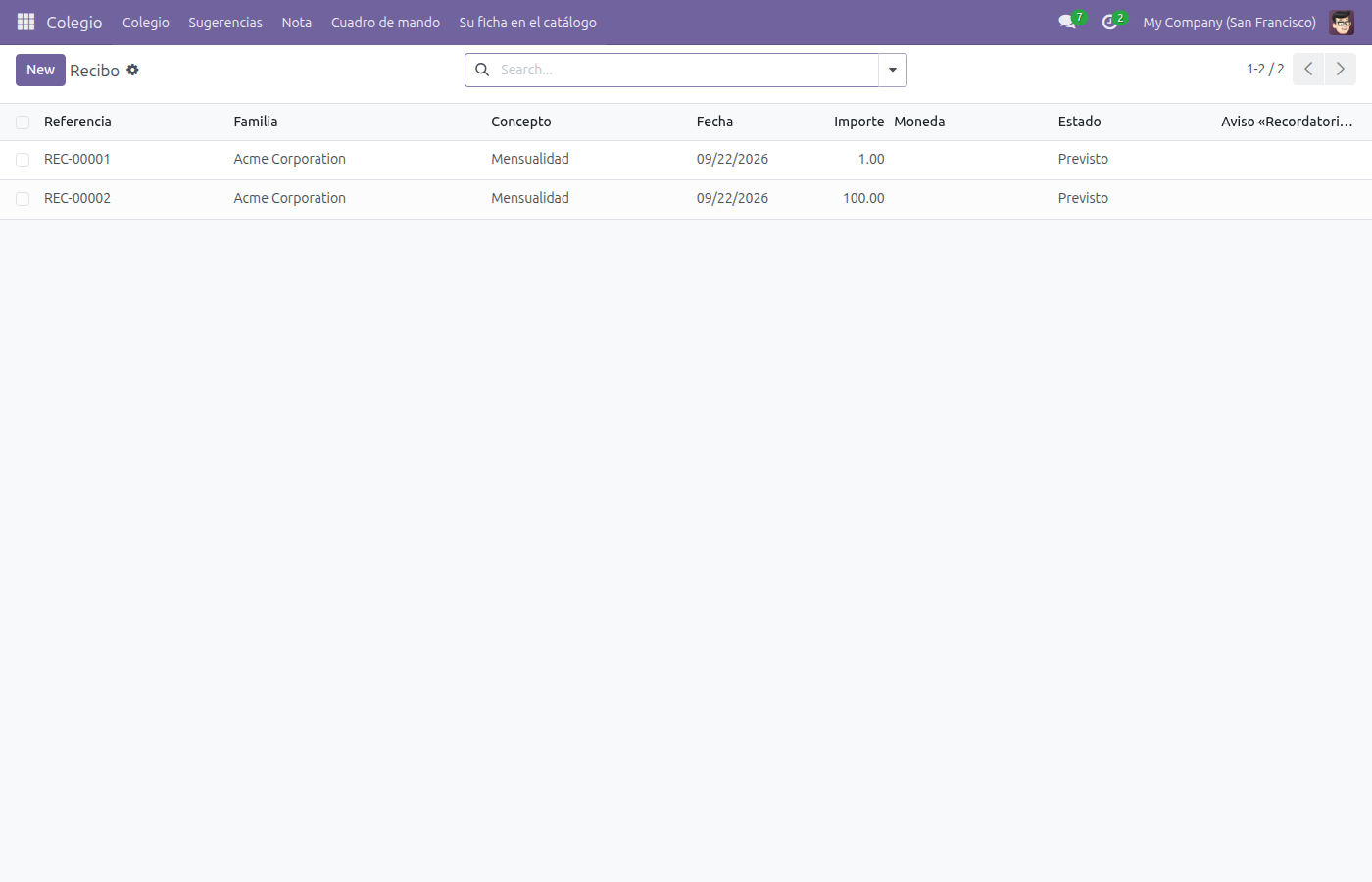
Task: Open the Cuadro de mando menu
Action: tap(385, 22)
